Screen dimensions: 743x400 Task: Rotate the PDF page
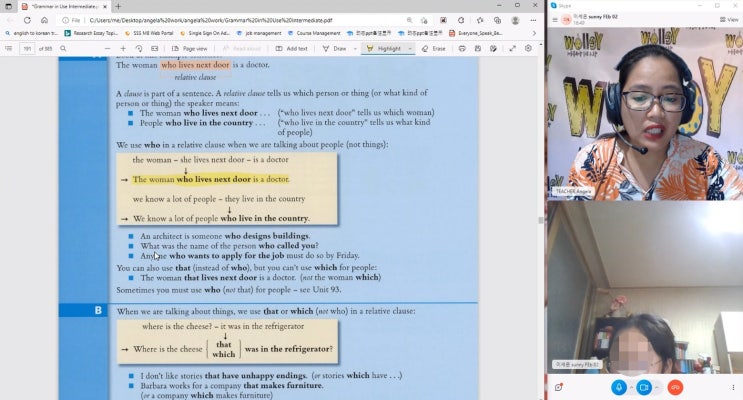coord(139,48)
